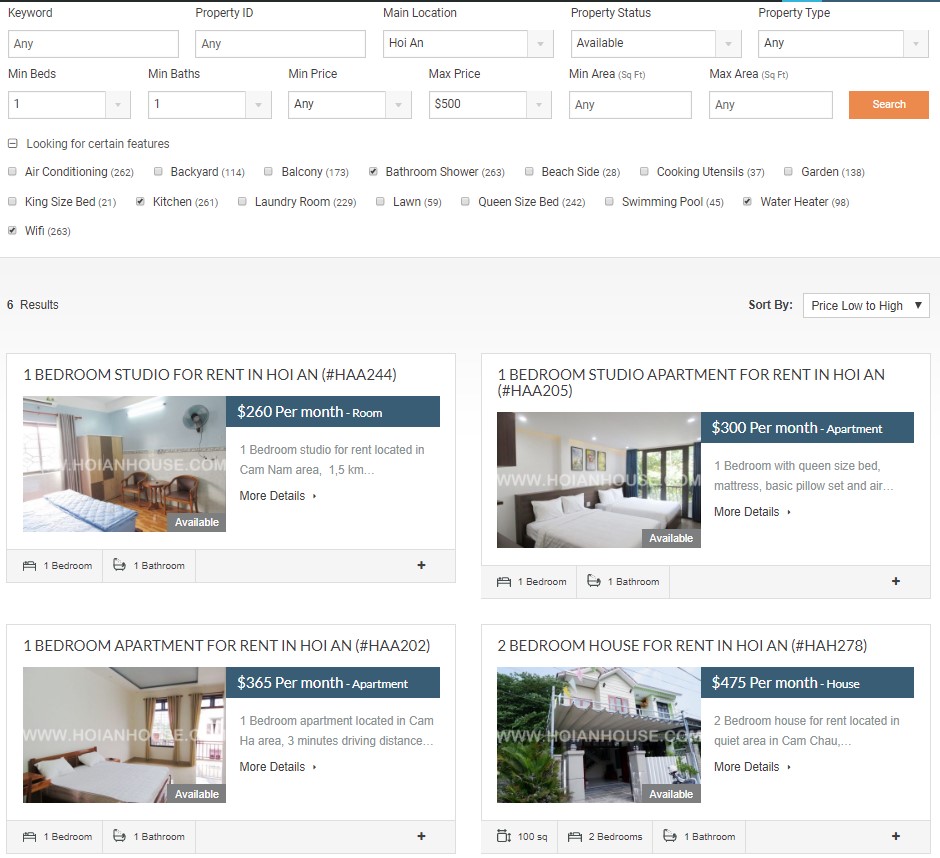Click plus icon on HAH278 house listing

point(895,836)
